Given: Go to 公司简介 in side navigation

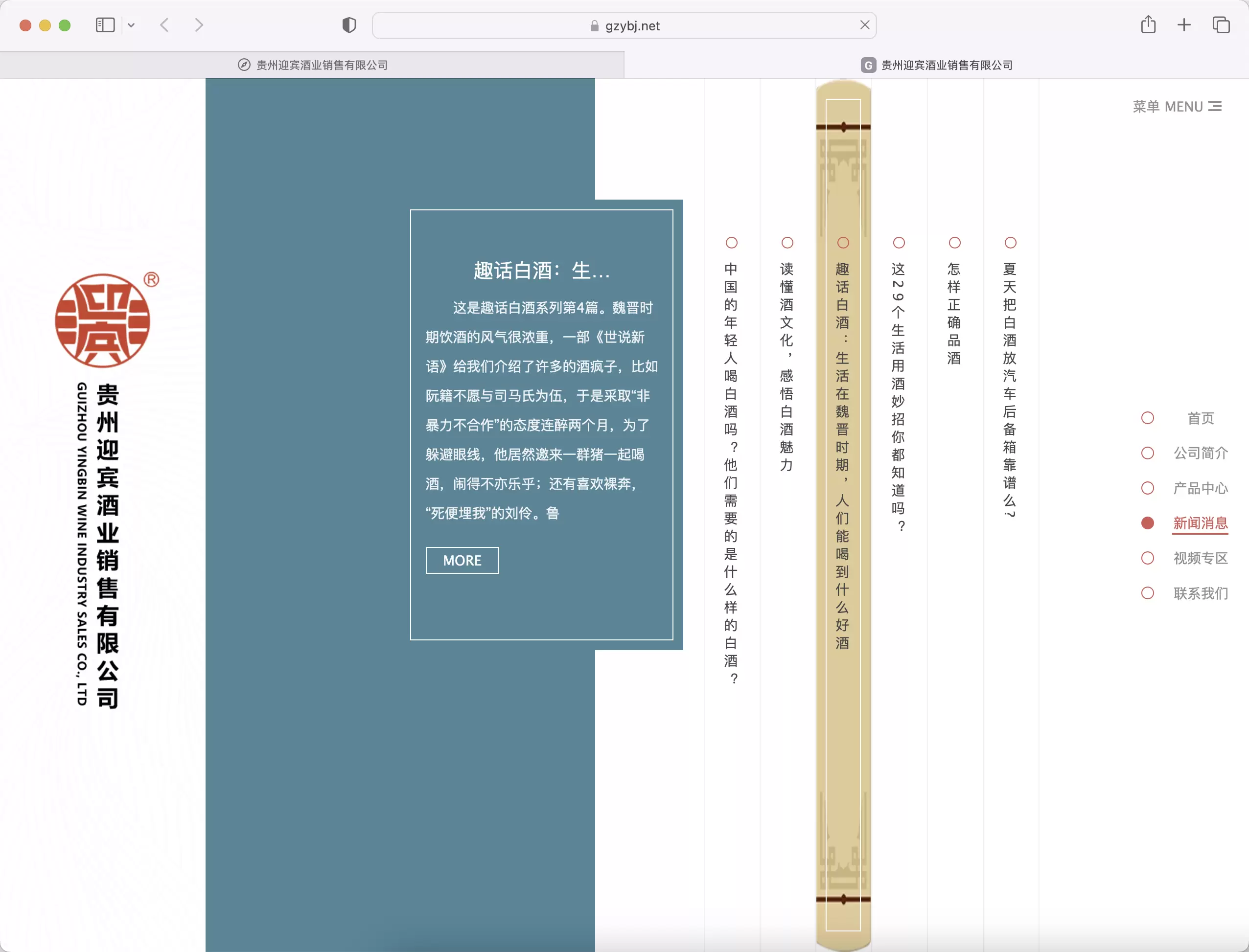Looking at the screenshot, I should click(x=1200, y=453).
